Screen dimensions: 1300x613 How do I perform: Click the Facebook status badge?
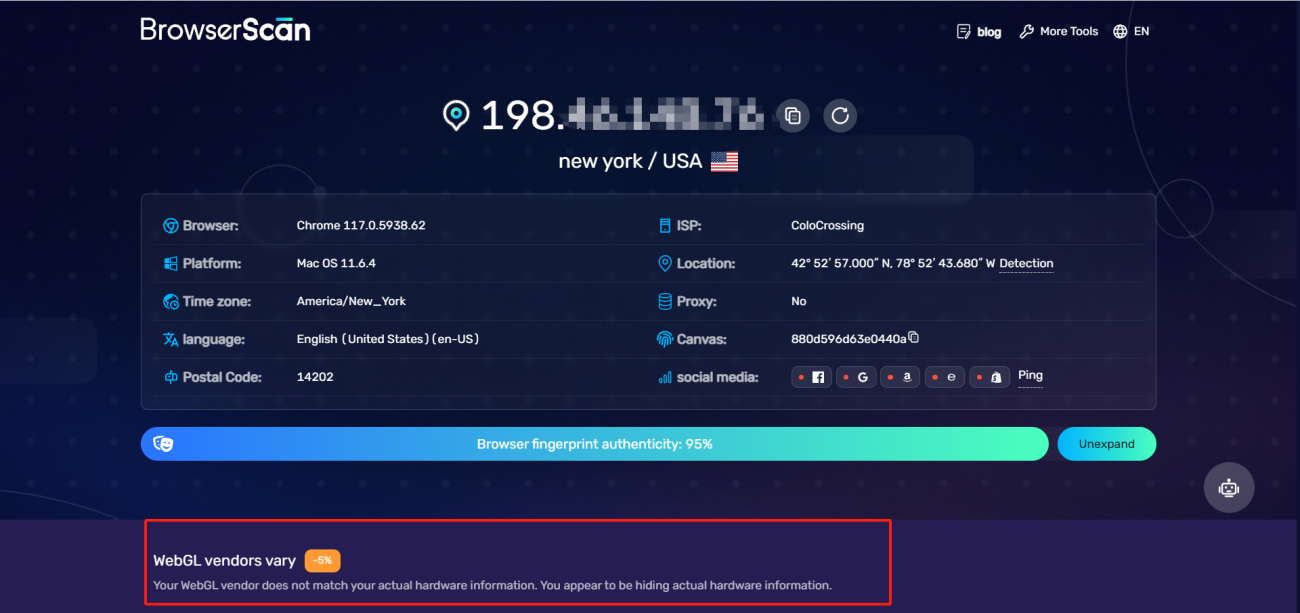[x=811, y=377]
